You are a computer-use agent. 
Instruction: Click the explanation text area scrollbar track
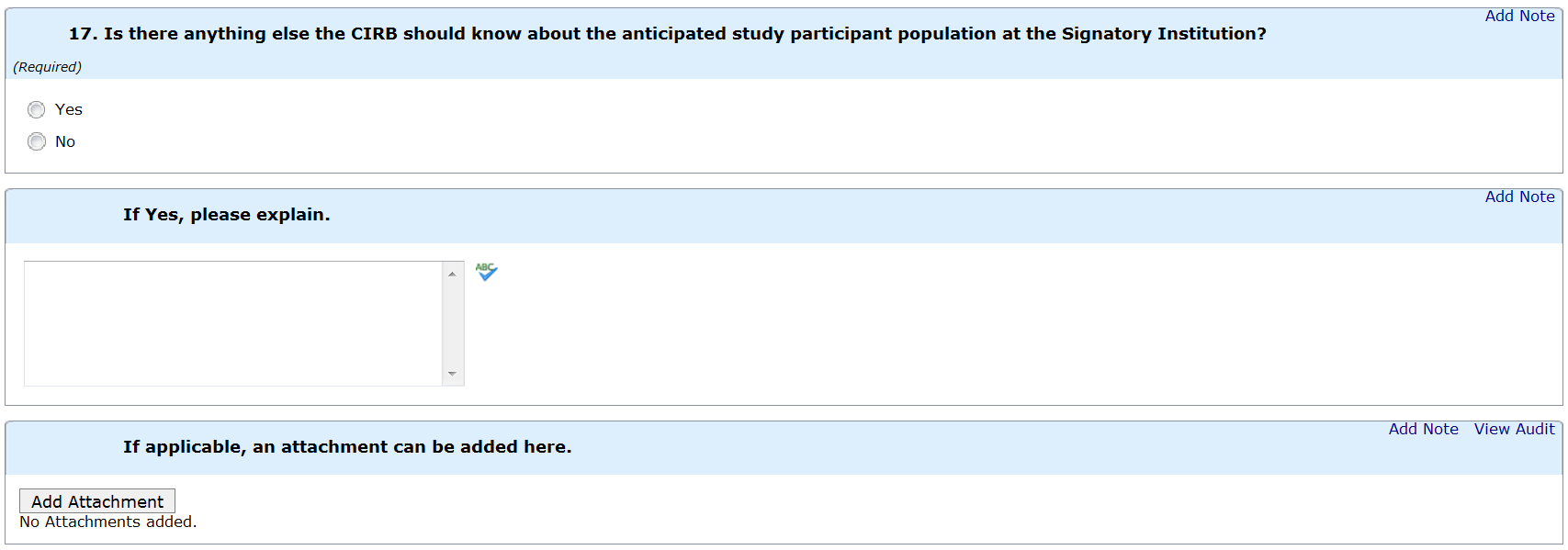tap(452, 323)
